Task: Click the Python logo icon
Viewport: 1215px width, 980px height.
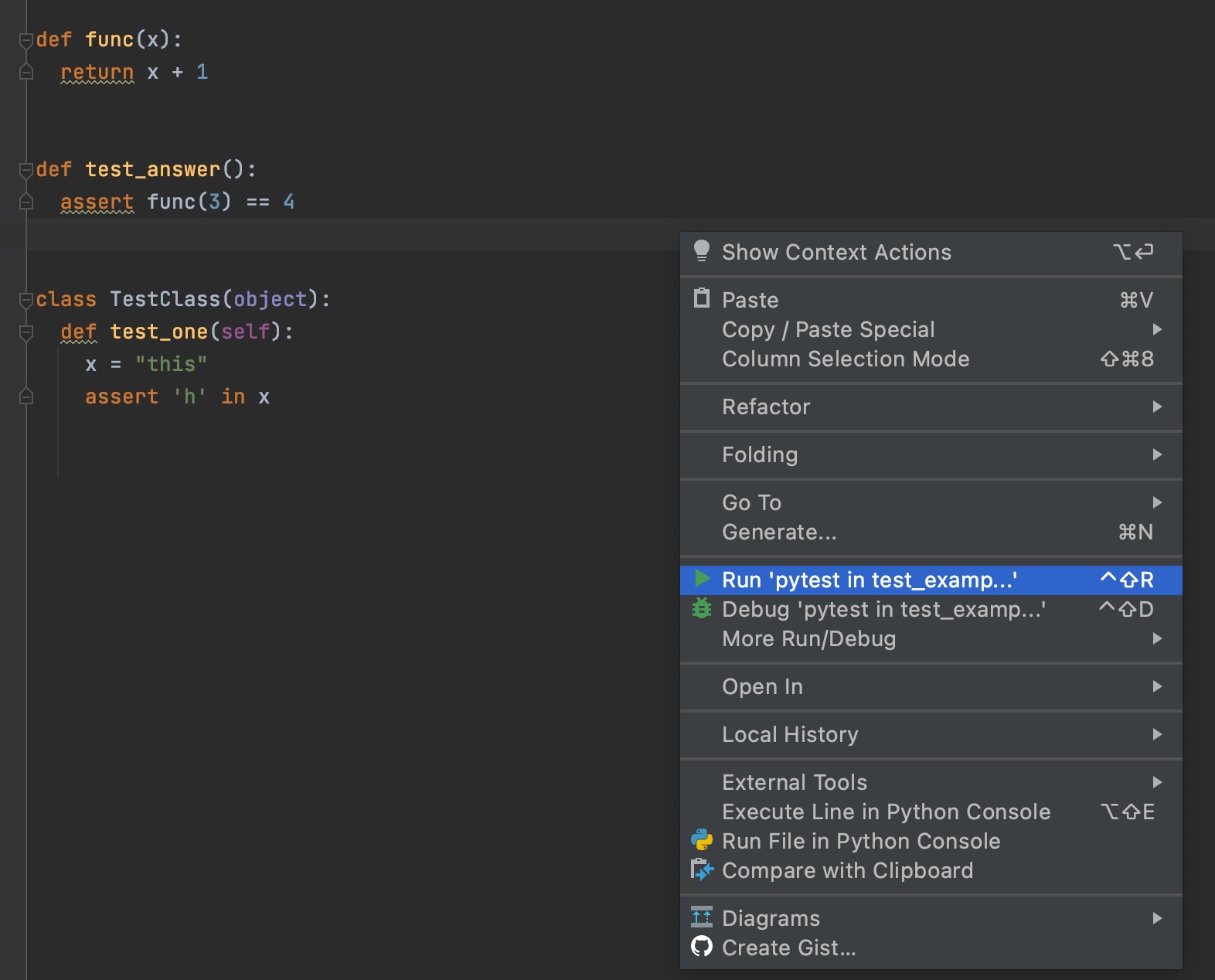Action: point(702,840)
